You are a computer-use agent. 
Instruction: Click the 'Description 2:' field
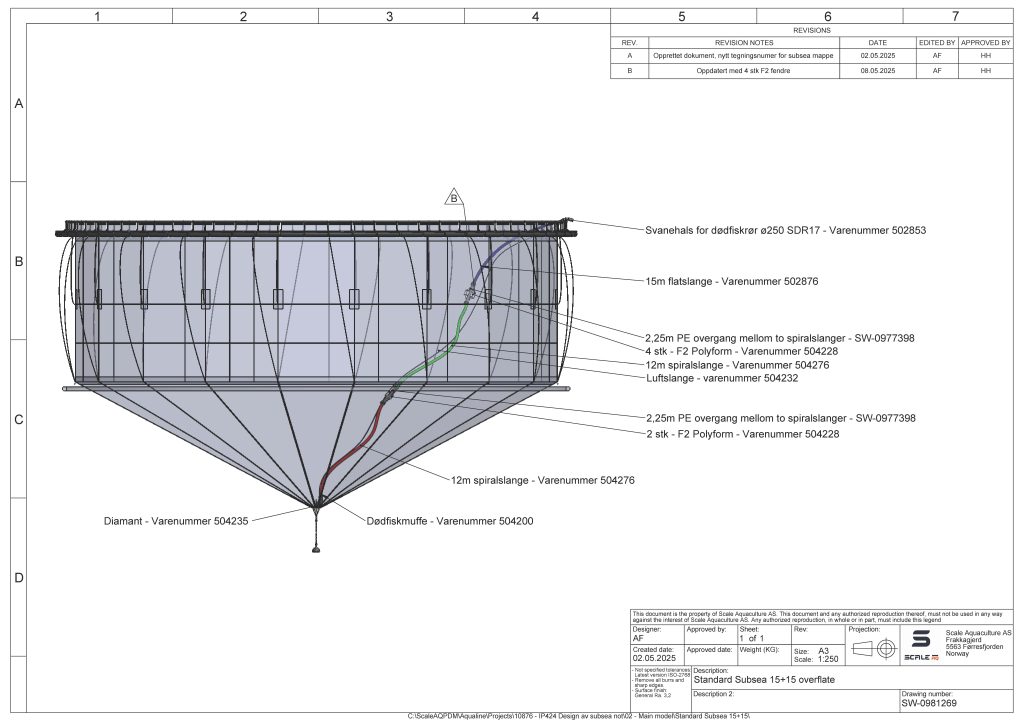(795, 700)
